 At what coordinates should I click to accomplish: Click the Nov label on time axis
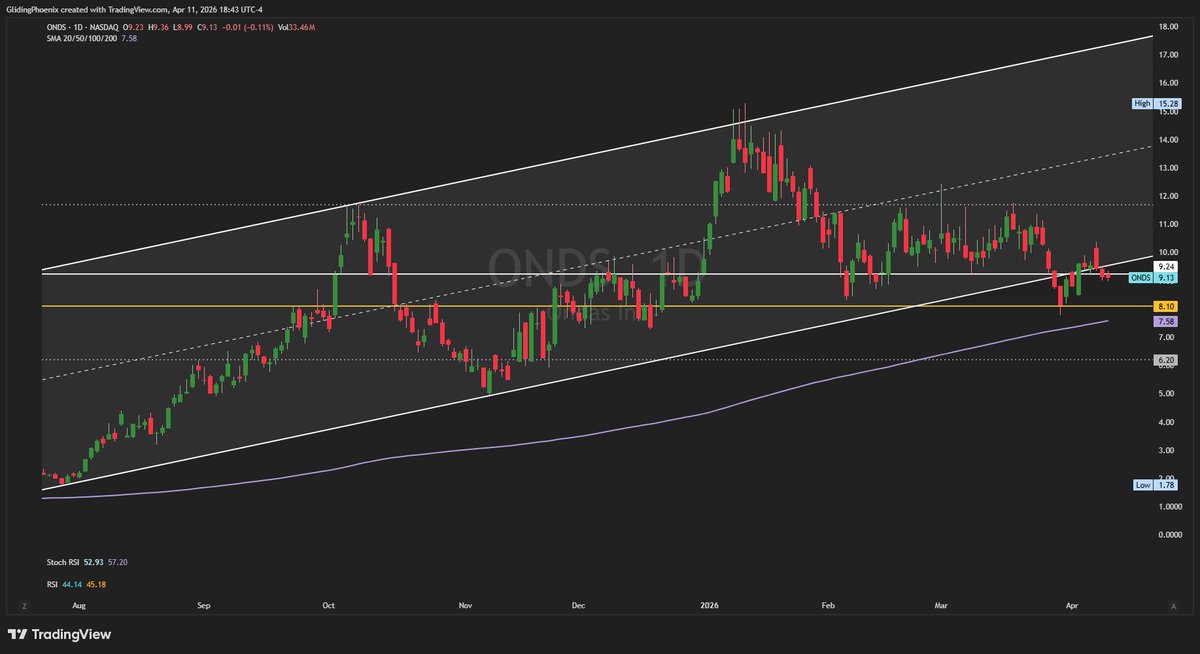click(465, 606)
